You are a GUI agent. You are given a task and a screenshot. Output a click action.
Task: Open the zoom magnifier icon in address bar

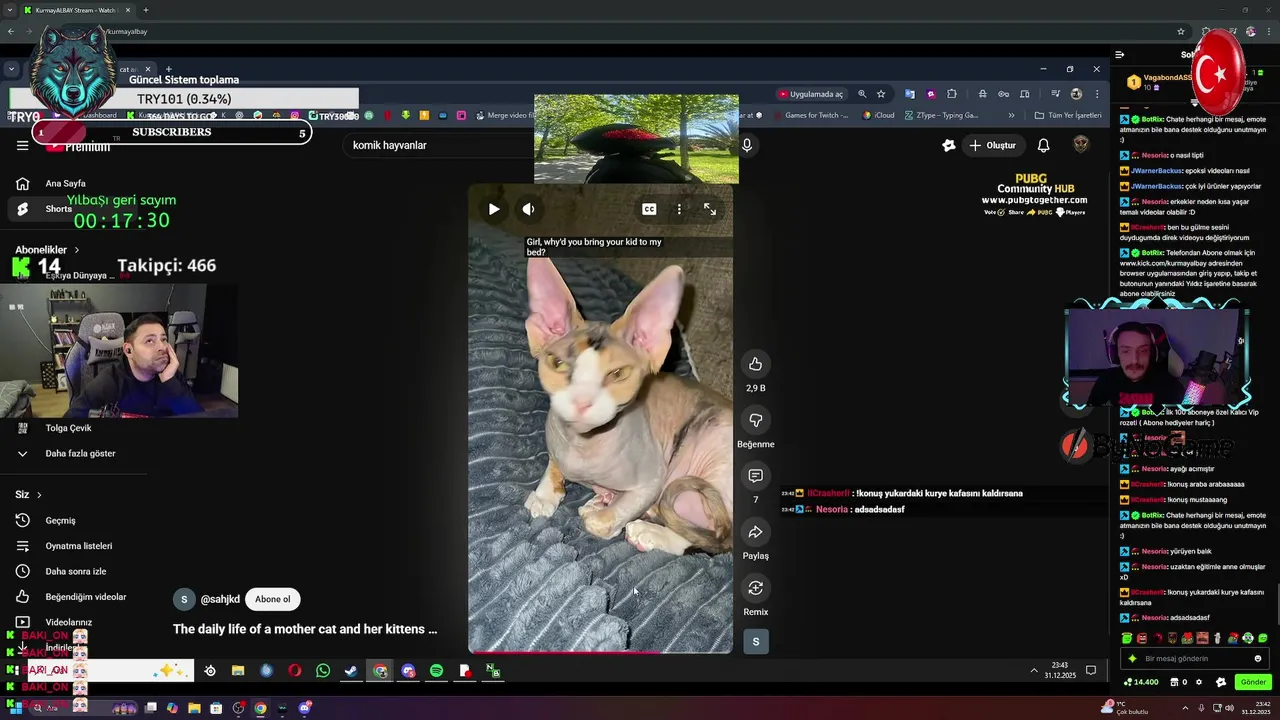[x=862, y=94]
